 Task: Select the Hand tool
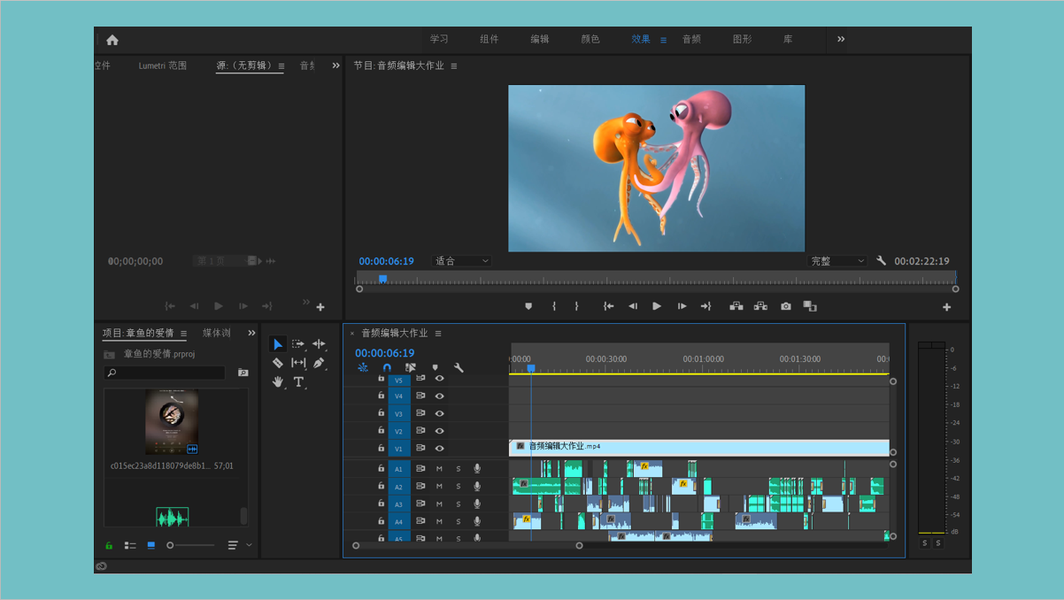coord(278,382)
